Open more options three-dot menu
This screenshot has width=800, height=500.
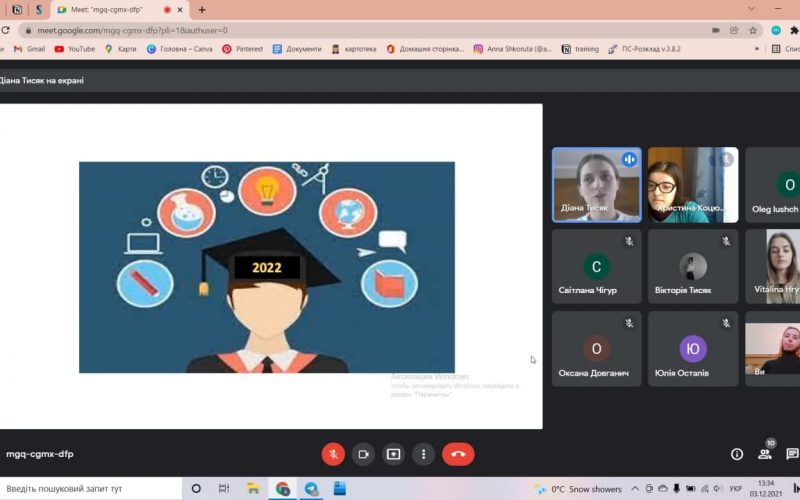(425, 454)
